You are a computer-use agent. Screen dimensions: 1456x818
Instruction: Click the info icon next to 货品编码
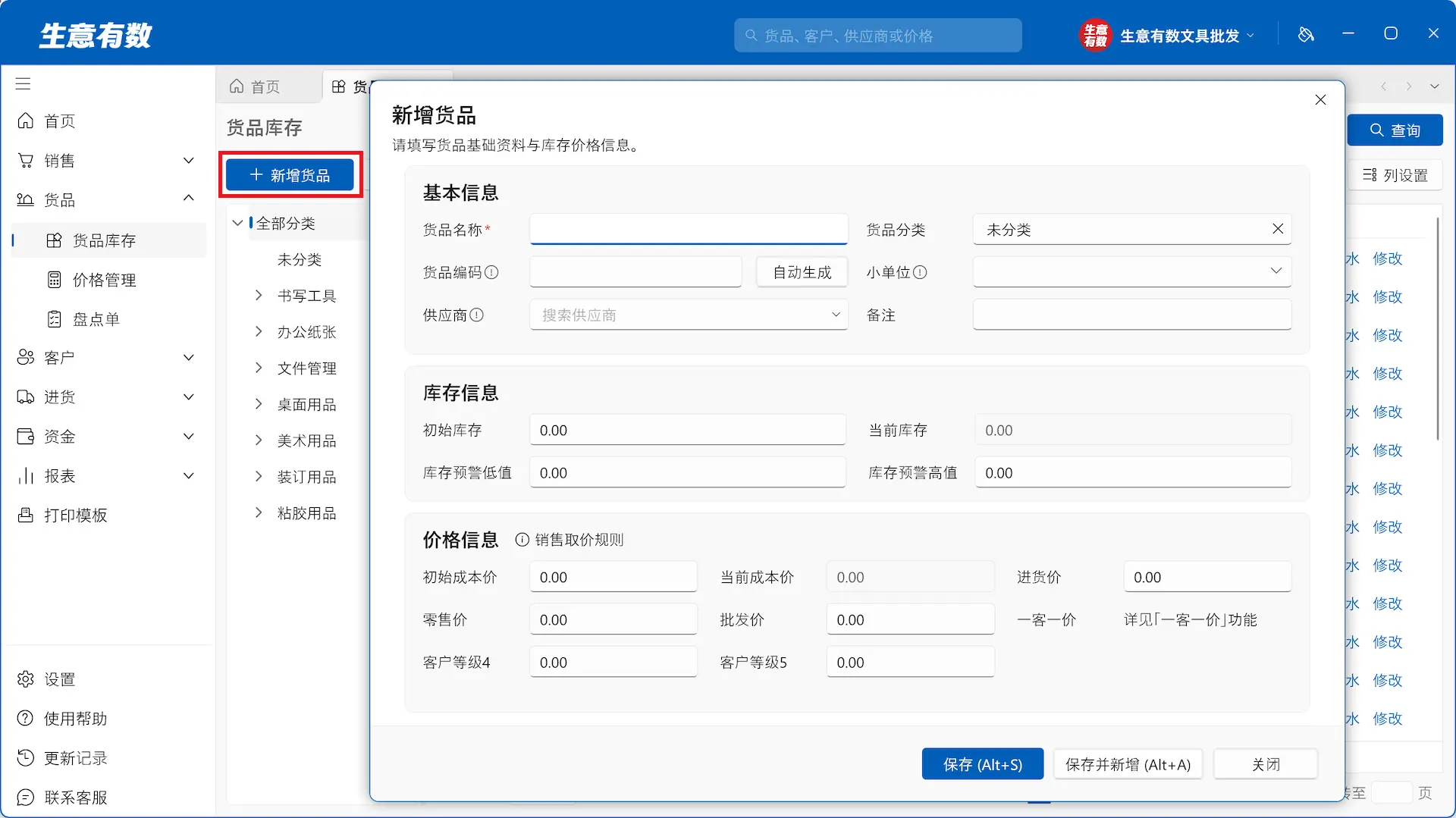(491, 272)
